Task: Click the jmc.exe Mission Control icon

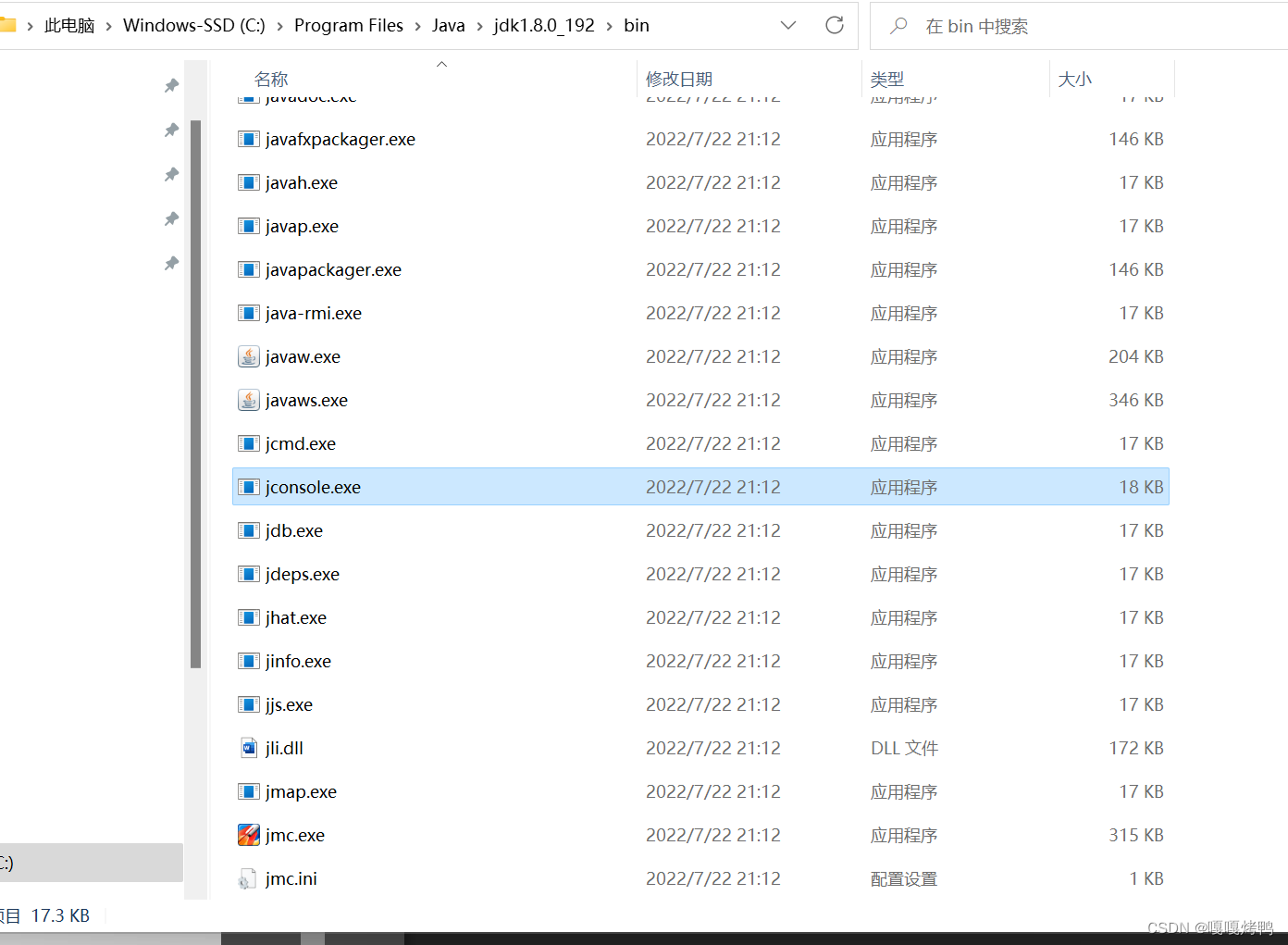Action: (x=248, y=835)
